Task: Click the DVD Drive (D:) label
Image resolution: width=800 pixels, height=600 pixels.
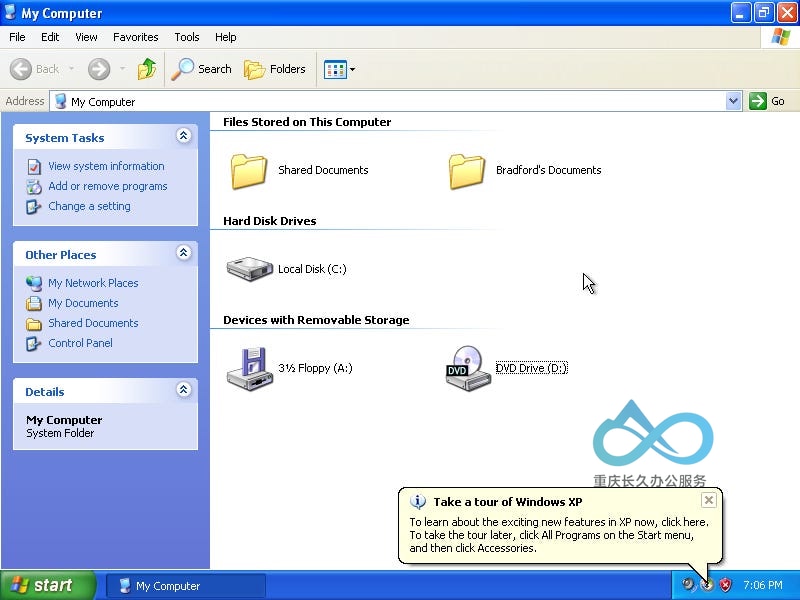Action: [532, 368]
